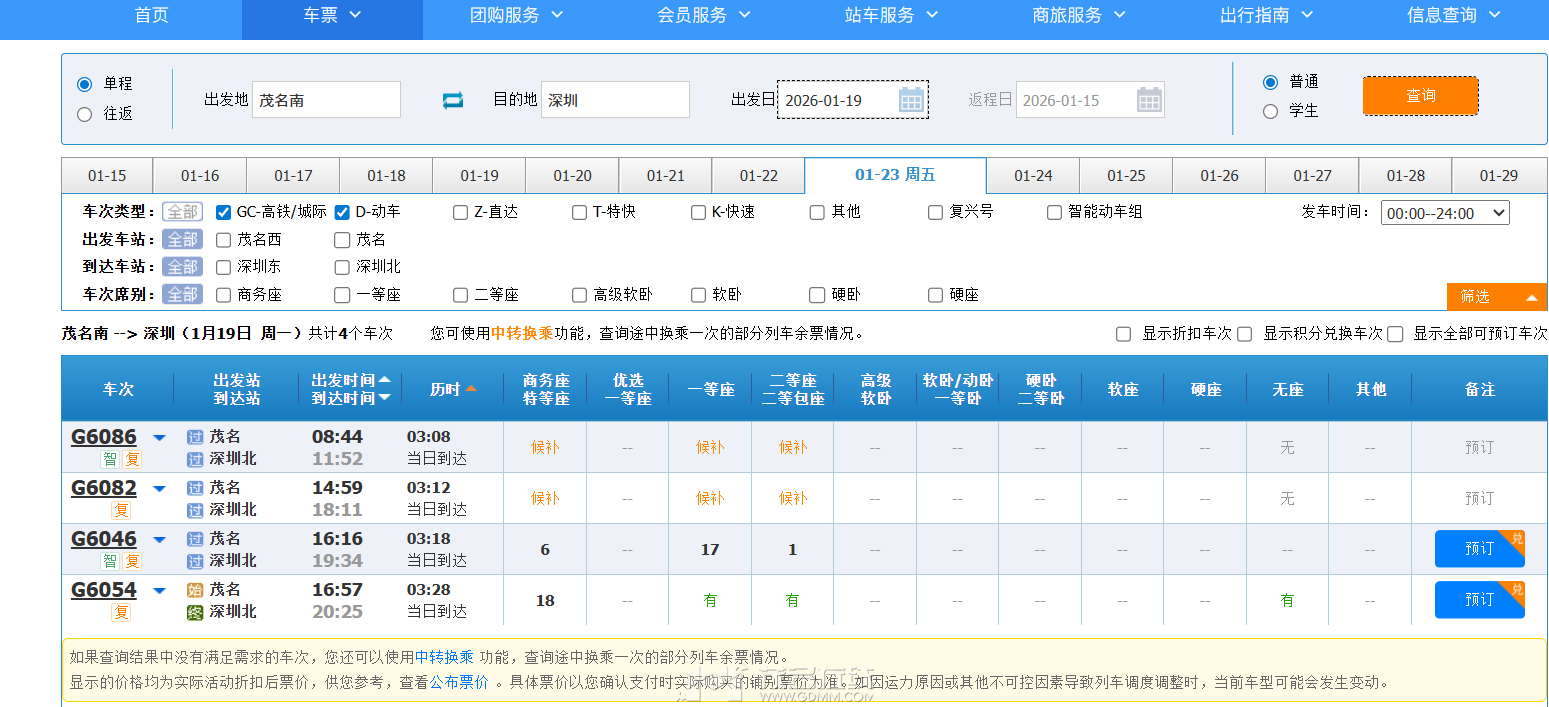Collapse the 筛选 filter panel
The width and height of the screenshot is (1549, 707).
1497,296
